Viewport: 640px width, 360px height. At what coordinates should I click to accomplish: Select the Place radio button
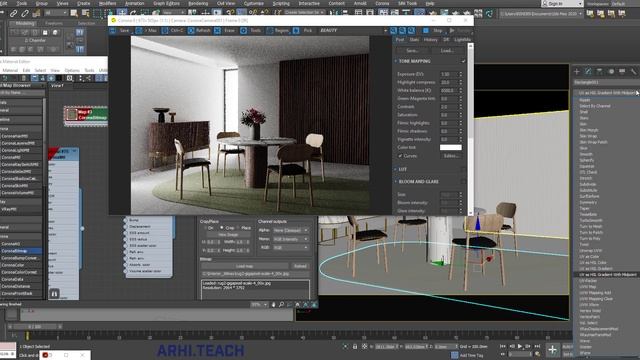click(x=238, y=228)
